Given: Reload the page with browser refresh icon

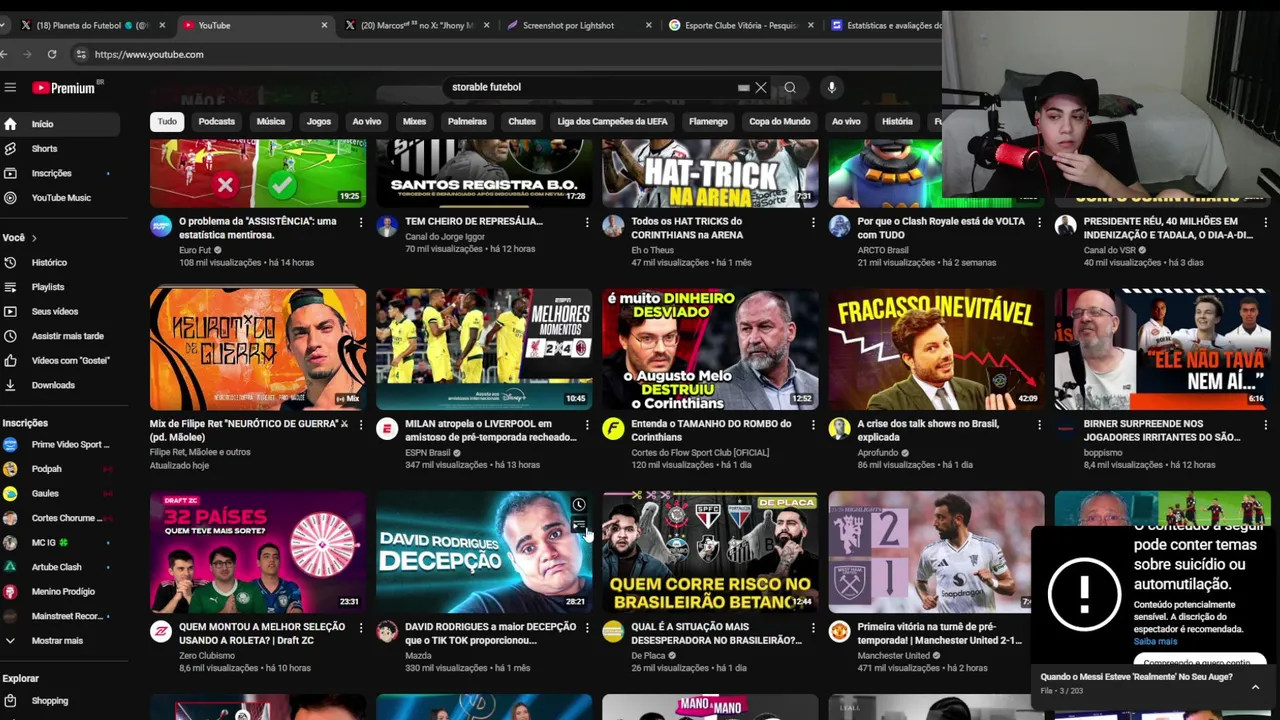Looking at the screenshot, I should point(52,54).
